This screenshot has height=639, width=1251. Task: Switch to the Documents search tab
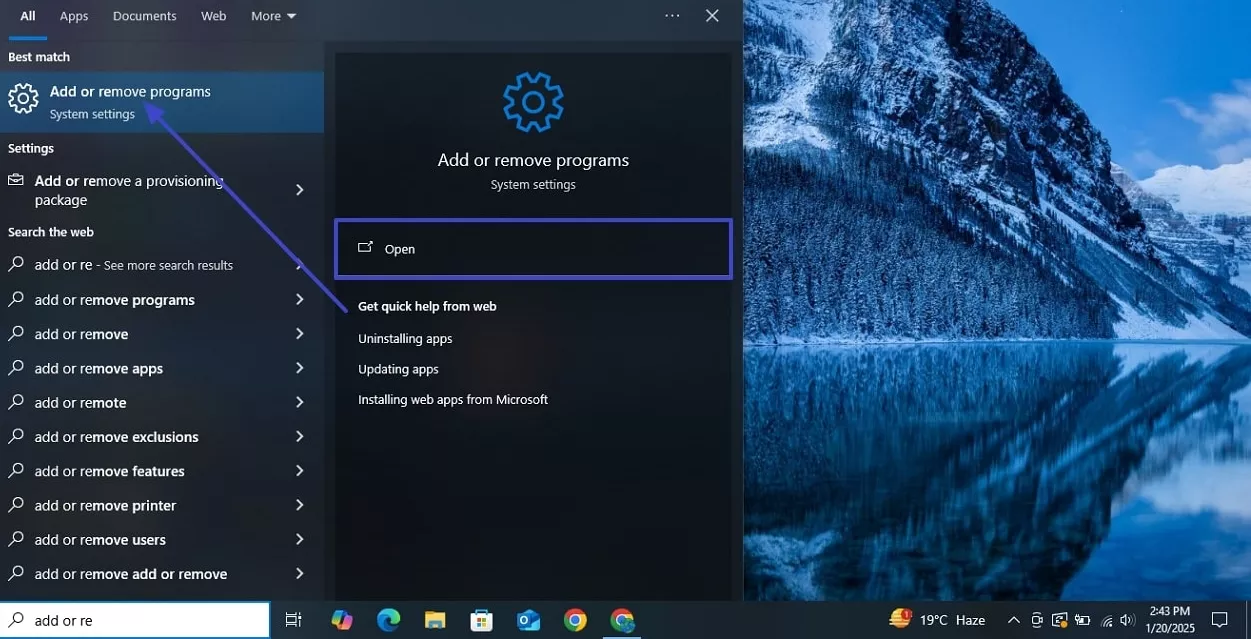[x=144, y=15]
